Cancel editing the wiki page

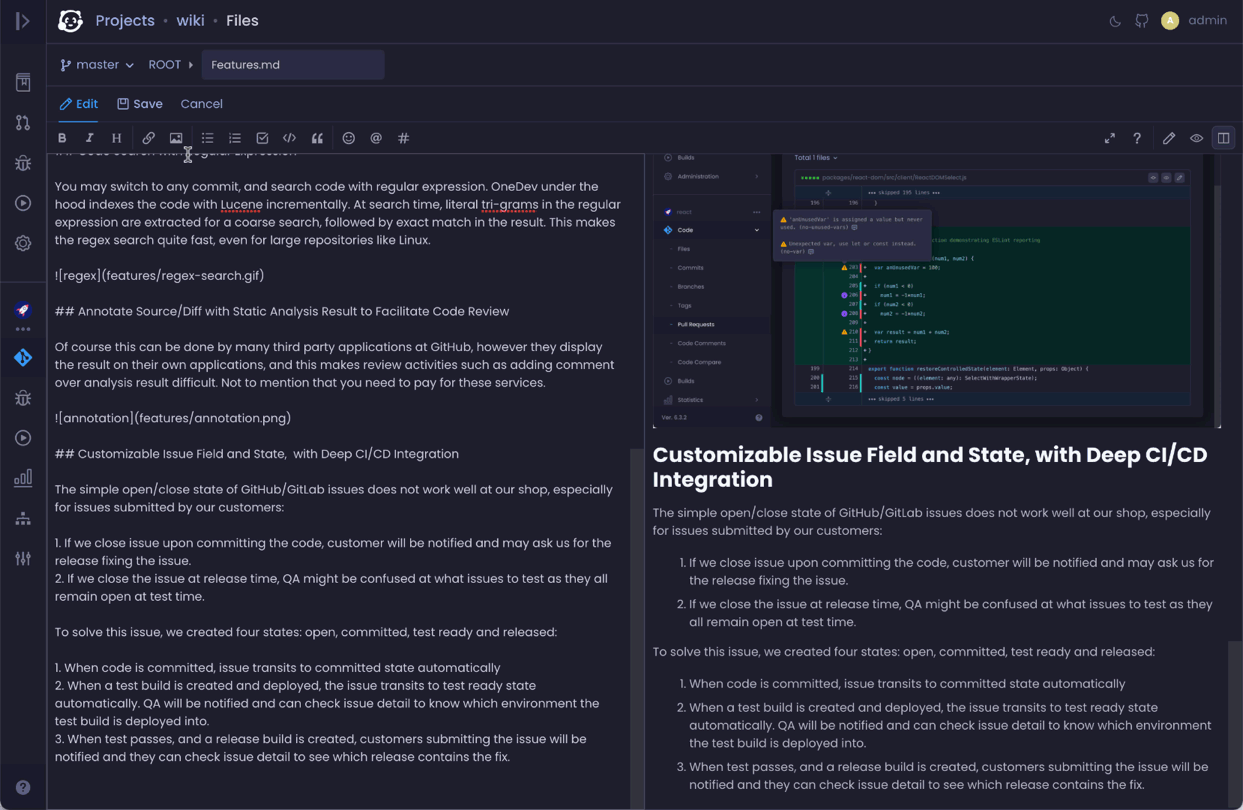201,103
